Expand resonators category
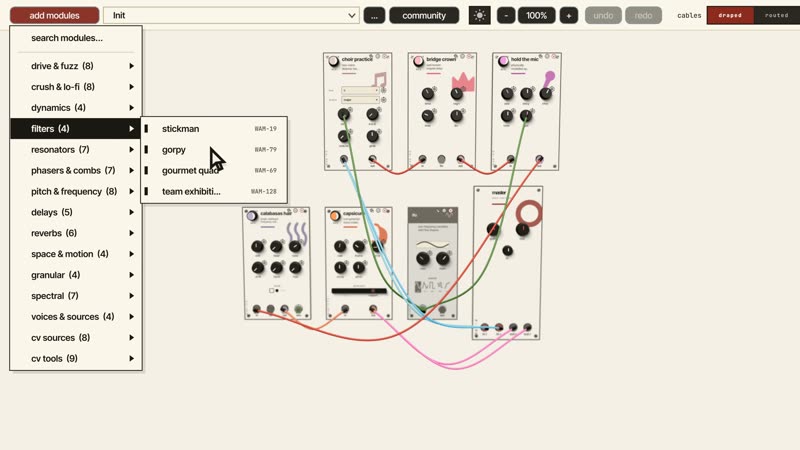Image resolution: width=800 pixels, height=450 pixels. [x=76, y=149]
